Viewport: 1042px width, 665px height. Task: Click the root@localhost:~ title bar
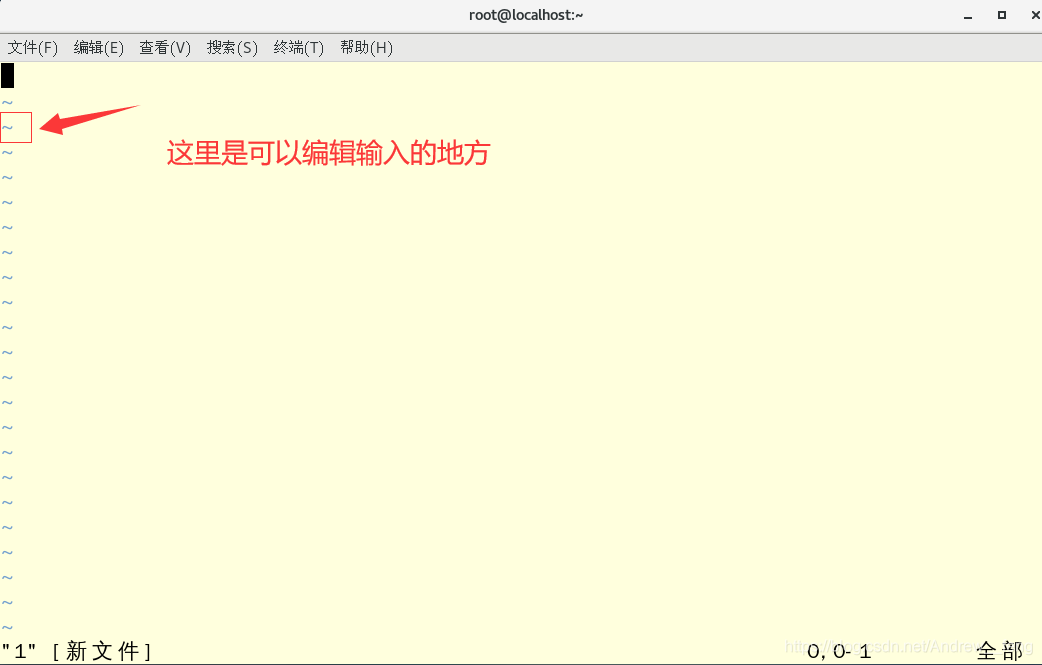coord(525,14)
